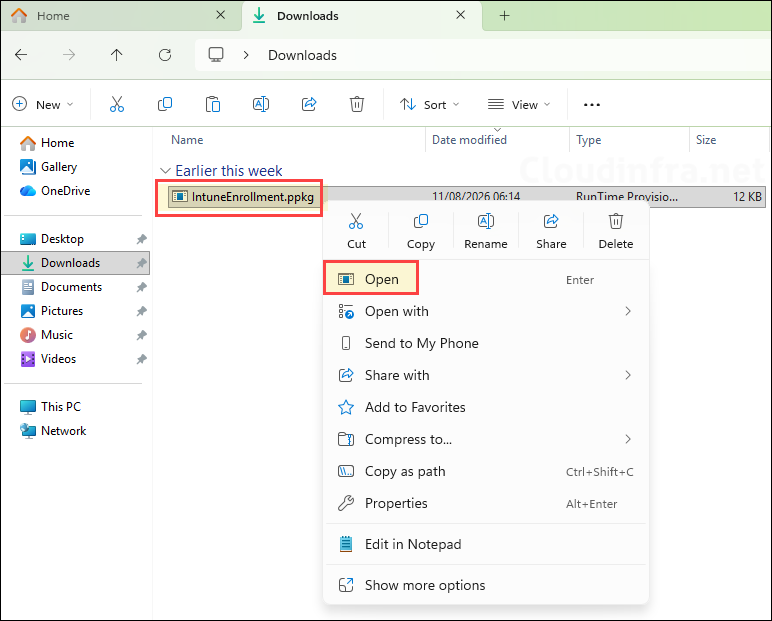Open the New dropdown menu

(43, 104)
